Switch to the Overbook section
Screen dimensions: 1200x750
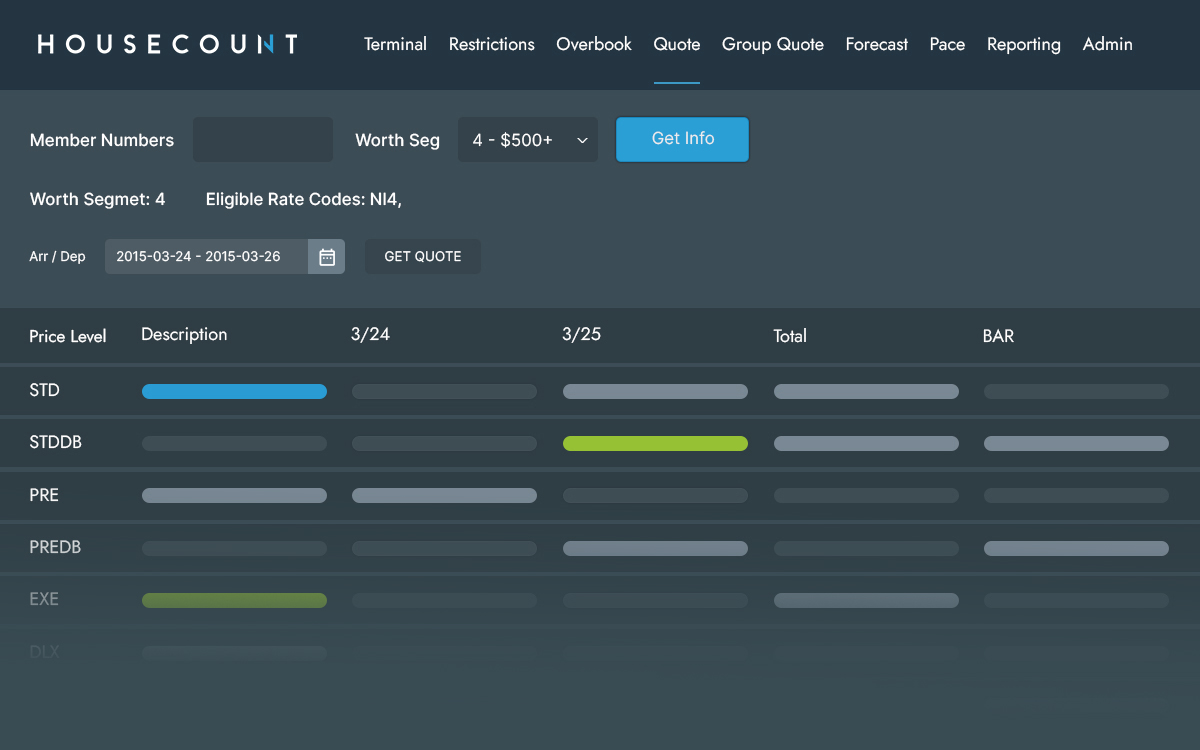pos(594,44)
